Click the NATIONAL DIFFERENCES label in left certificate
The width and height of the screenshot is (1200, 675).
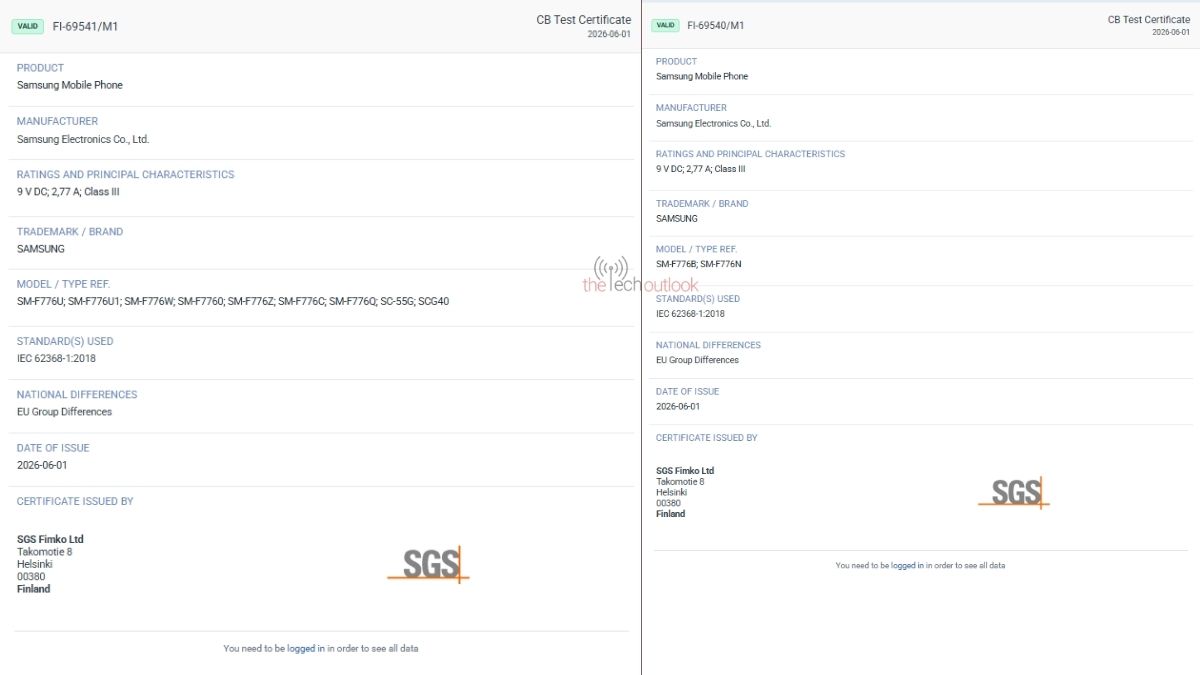point(77,395)
